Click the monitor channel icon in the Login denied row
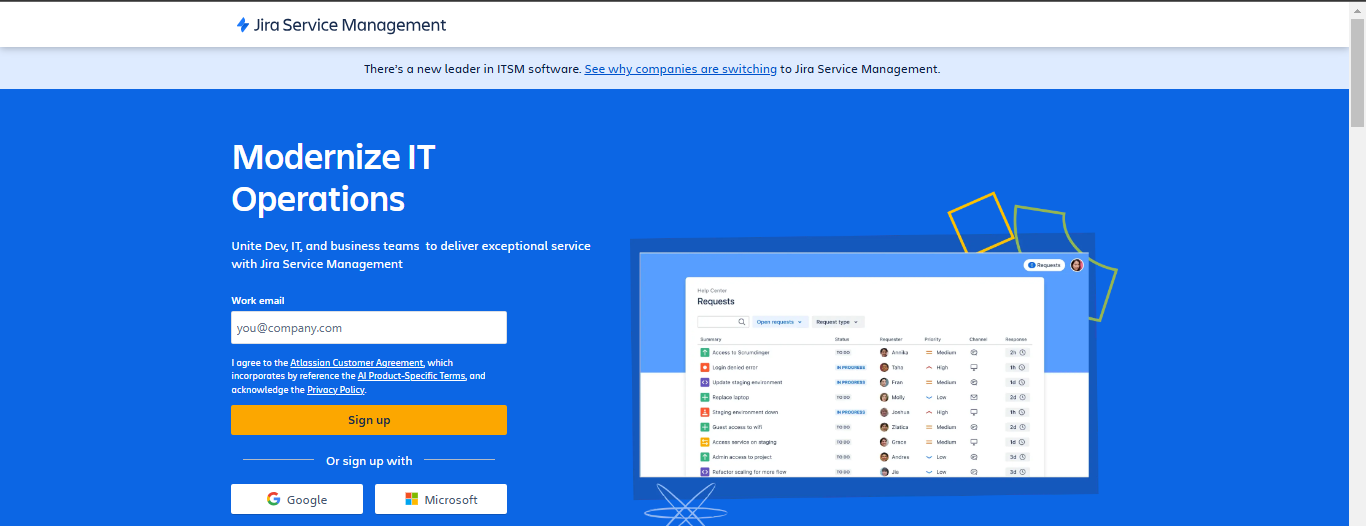The height and width of the screenshot is (526, 1366). 974,367
